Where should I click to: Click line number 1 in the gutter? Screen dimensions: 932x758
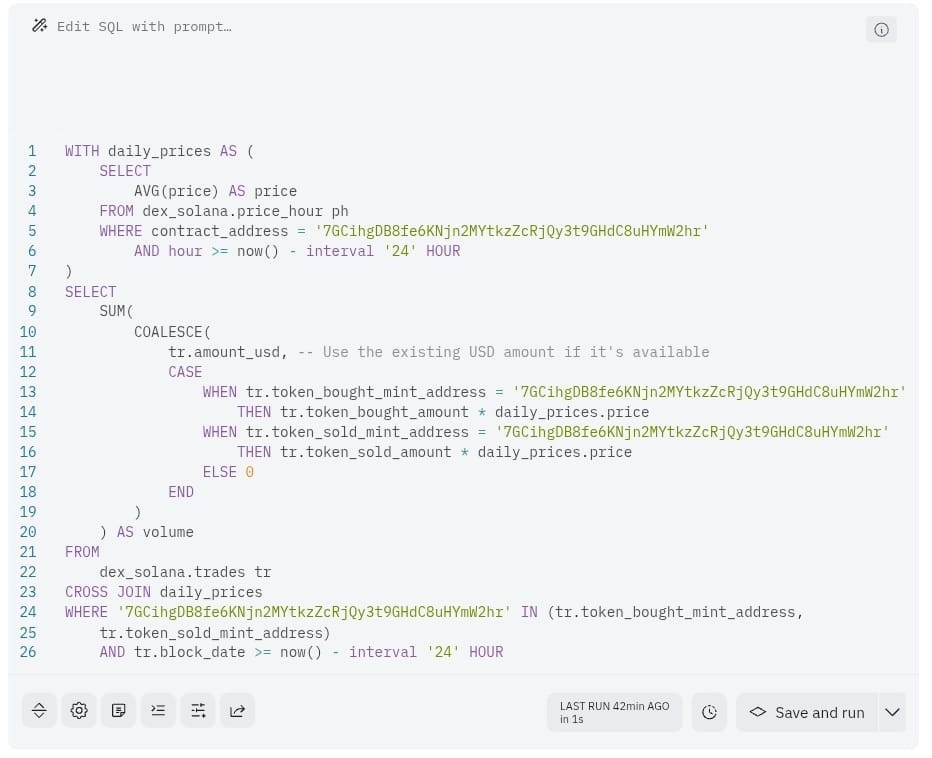pos(32,151)
